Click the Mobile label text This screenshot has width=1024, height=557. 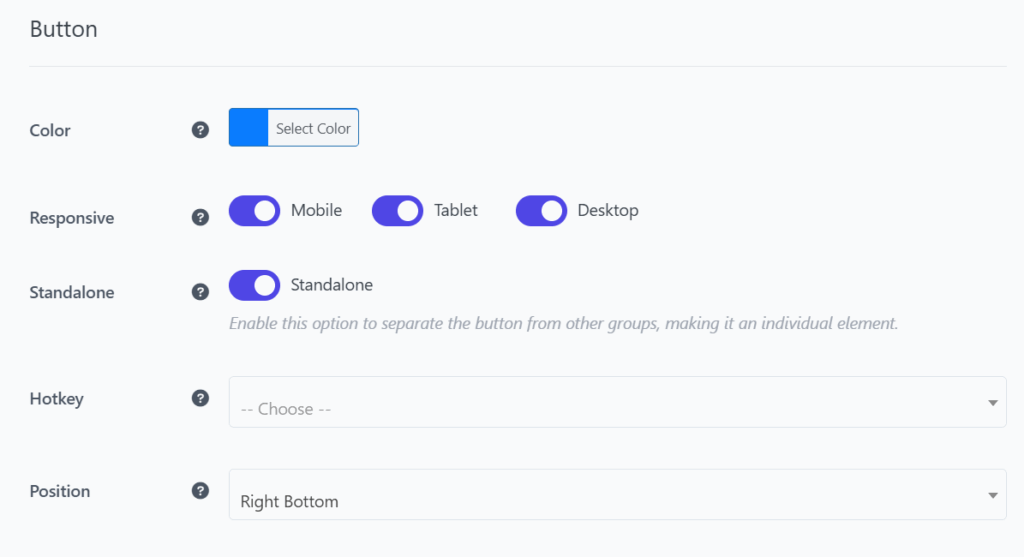click(x=316, y=210)
